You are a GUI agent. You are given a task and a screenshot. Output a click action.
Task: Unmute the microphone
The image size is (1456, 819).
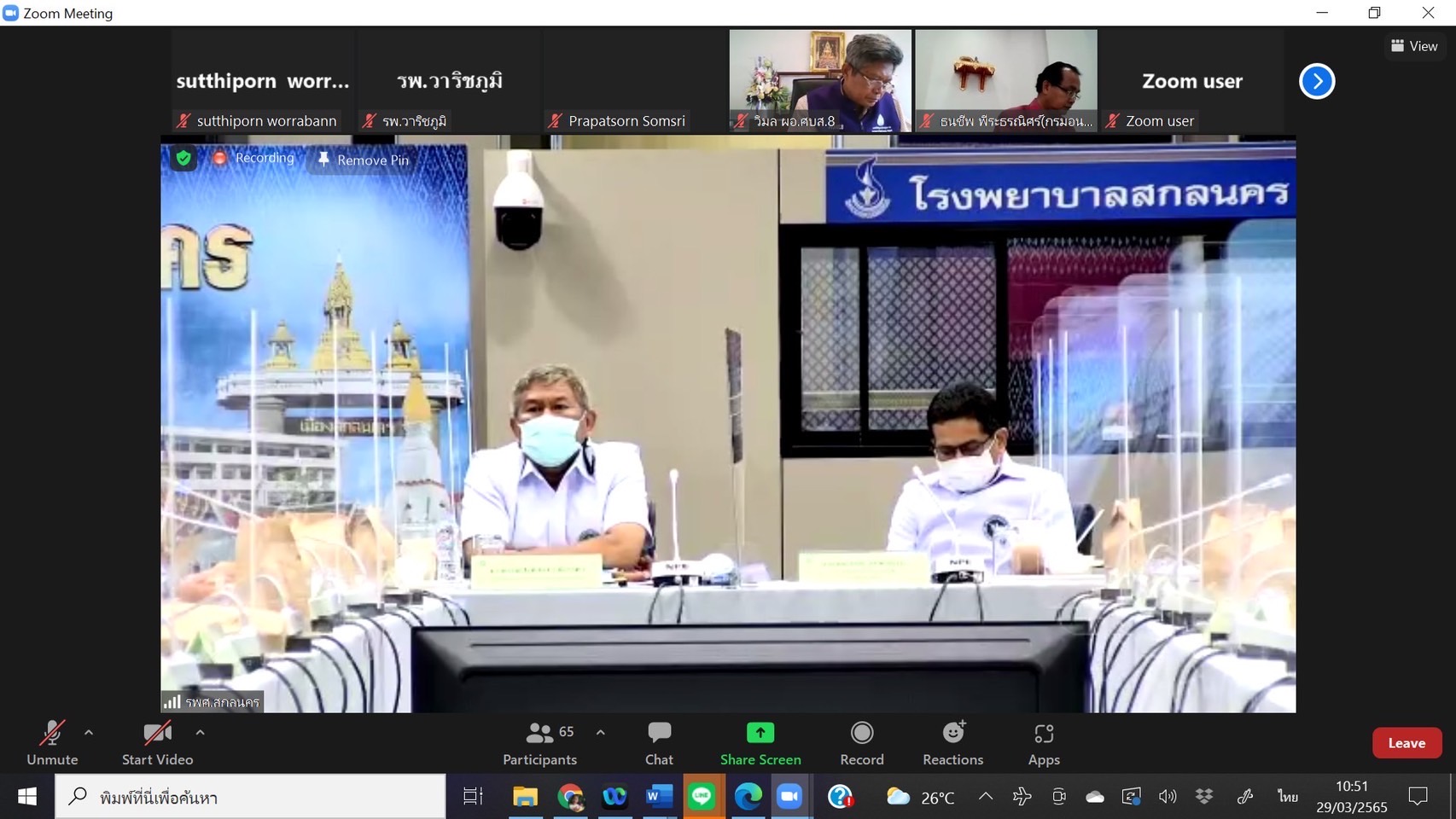point(52,743)
